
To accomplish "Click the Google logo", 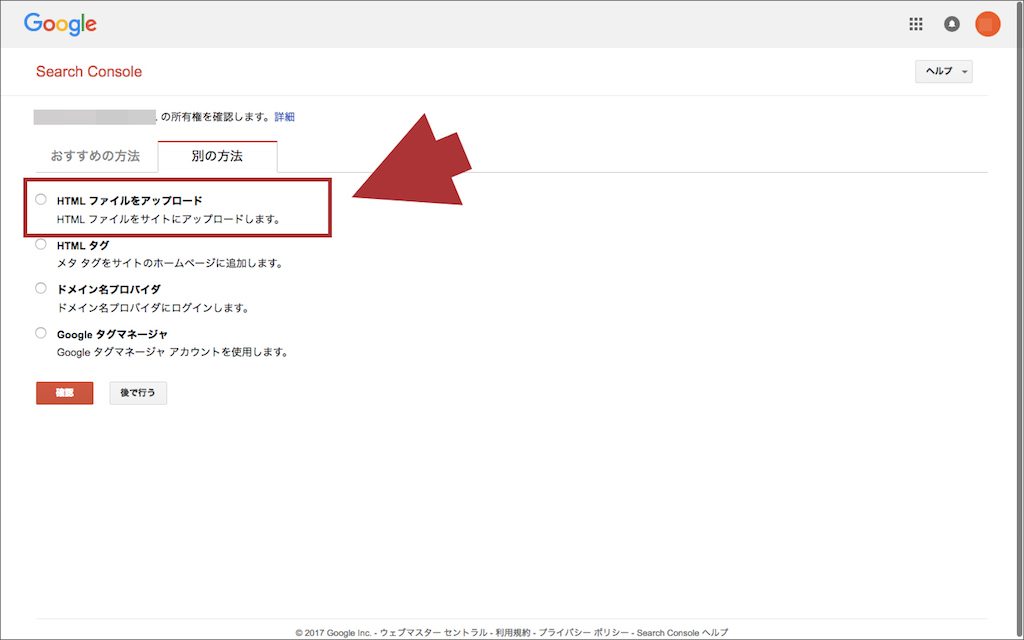I will (x=60, y=24).
